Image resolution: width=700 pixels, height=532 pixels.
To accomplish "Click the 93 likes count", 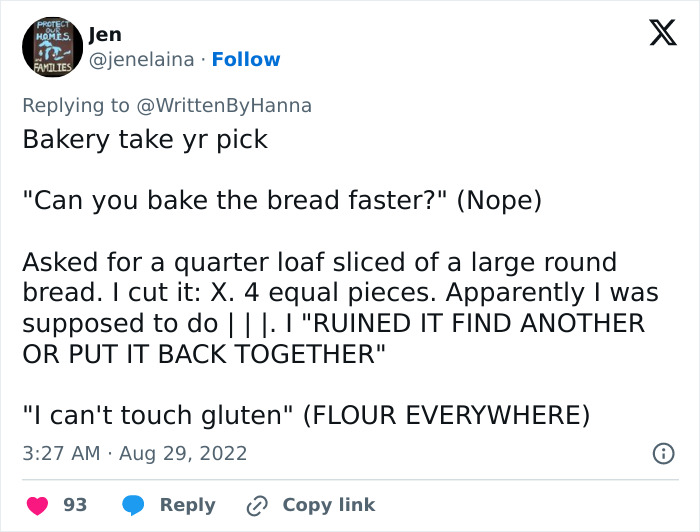I will point(75,505).
